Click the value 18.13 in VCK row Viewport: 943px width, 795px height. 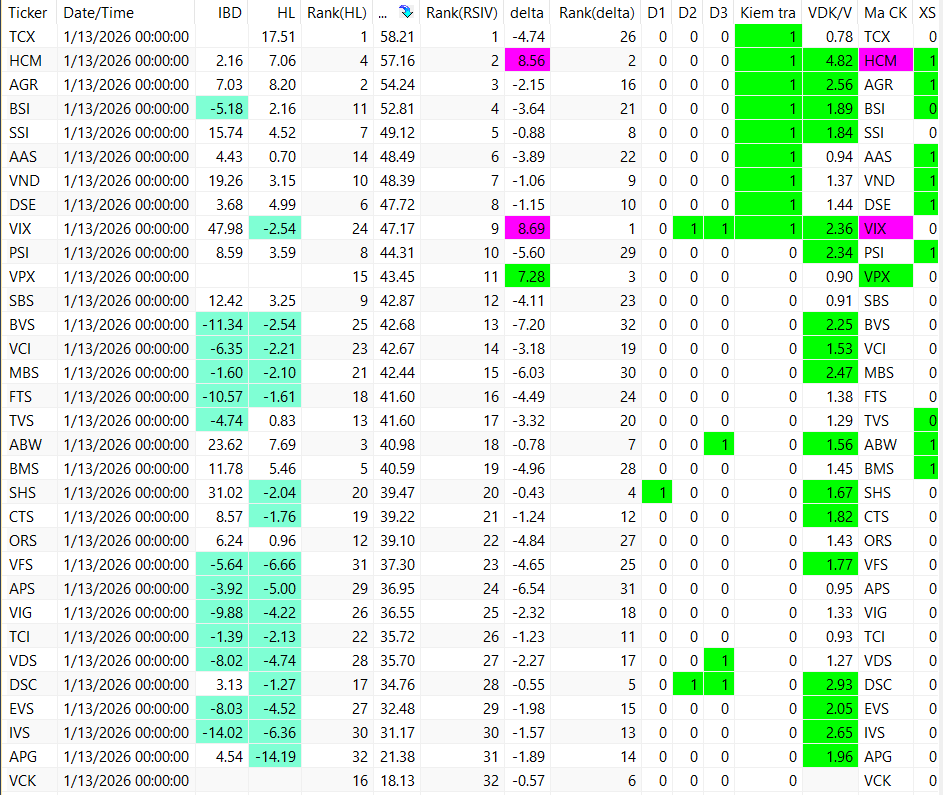click(x=397, y=781)
